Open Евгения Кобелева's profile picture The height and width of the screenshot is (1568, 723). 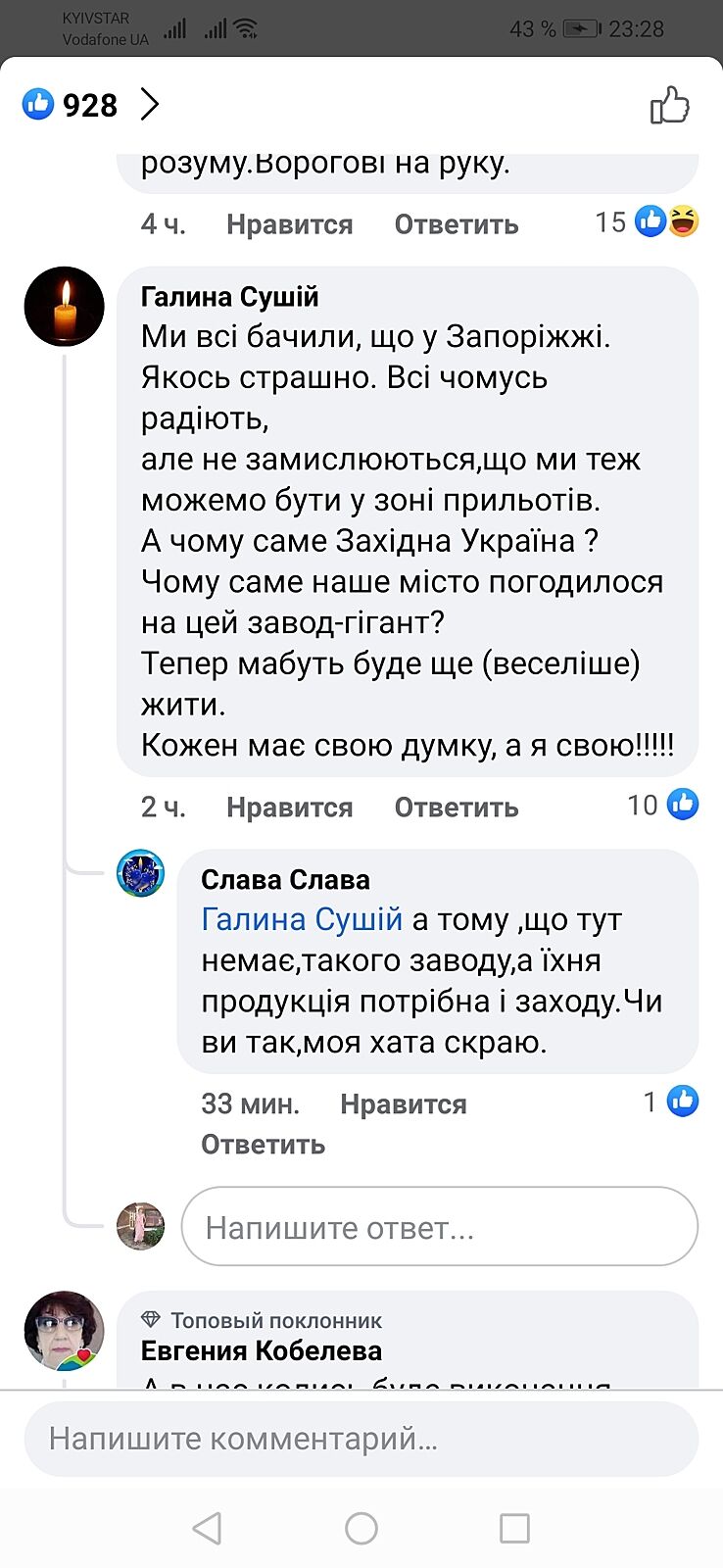pos(65,1330)
